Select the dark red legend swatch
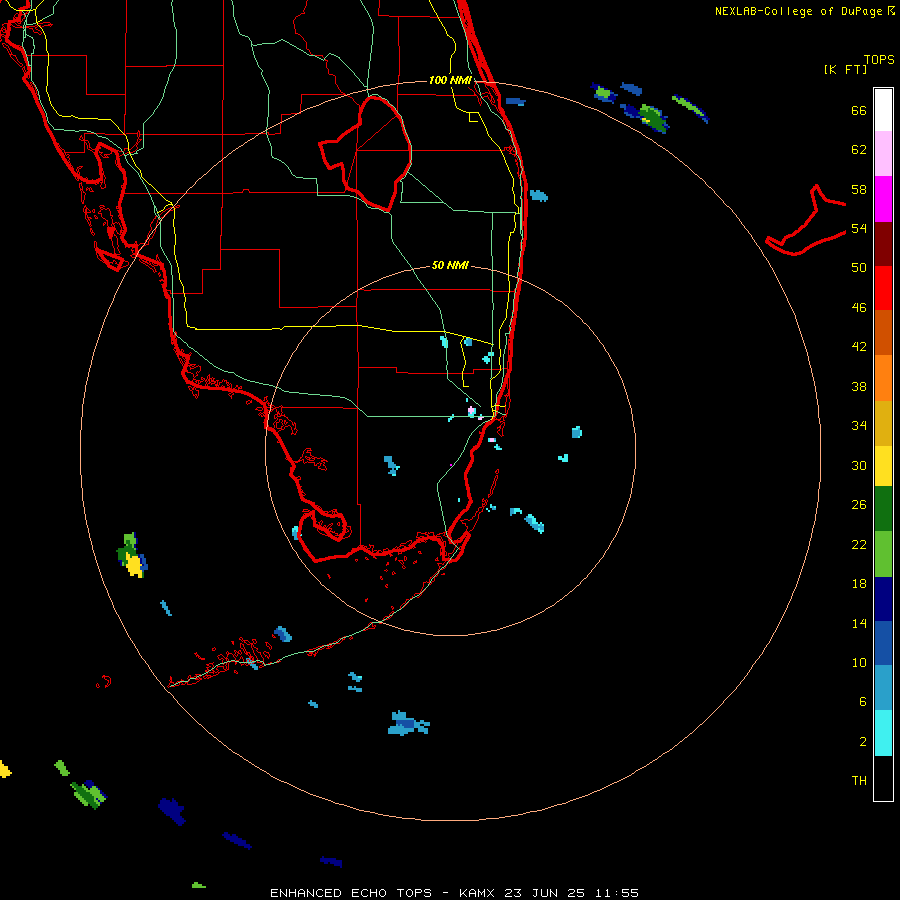This screenshot has width=900, height=900. (x=883, y=244)
